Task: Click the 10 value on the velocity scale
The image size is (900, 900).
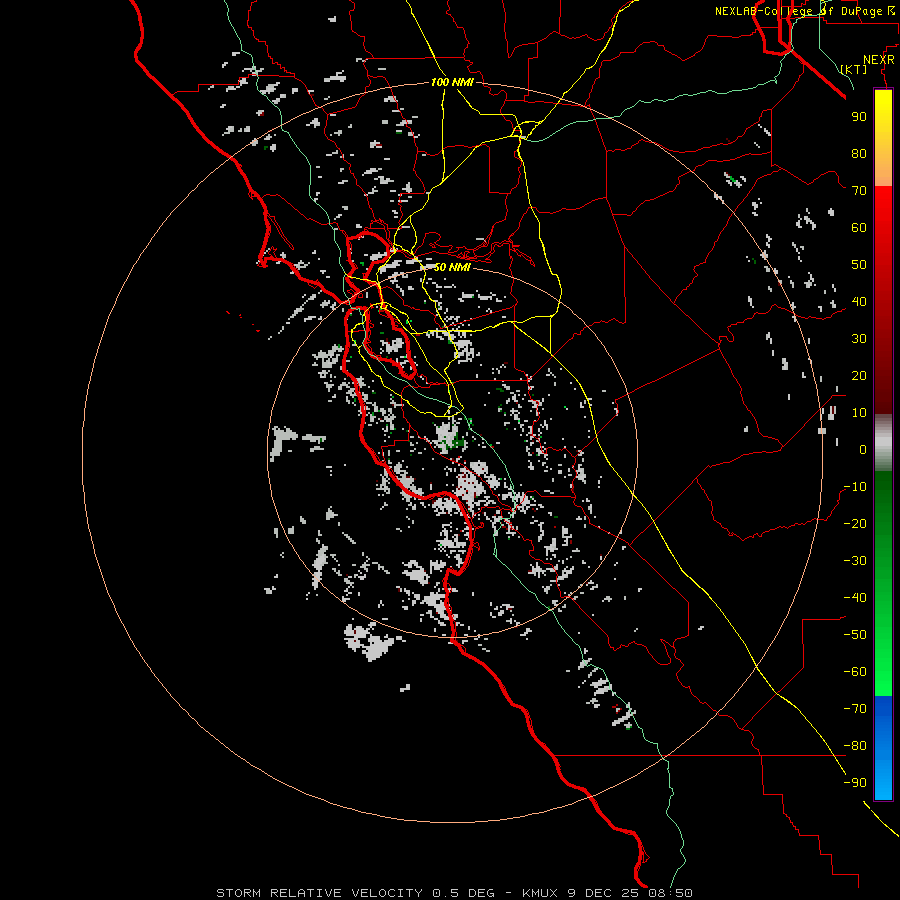Action: [859, 413]
